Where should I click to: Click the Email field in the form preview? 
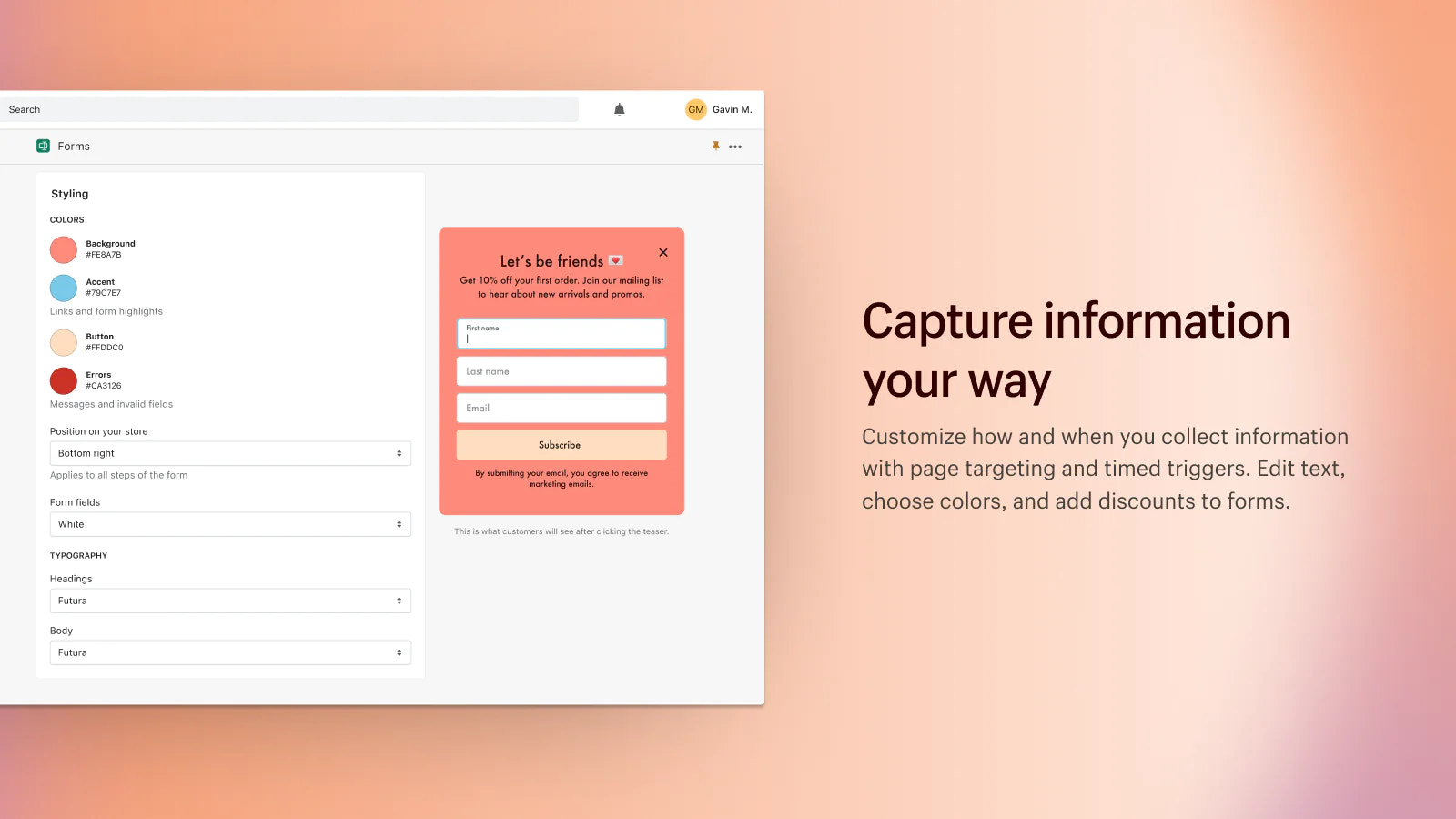point(561,407)
